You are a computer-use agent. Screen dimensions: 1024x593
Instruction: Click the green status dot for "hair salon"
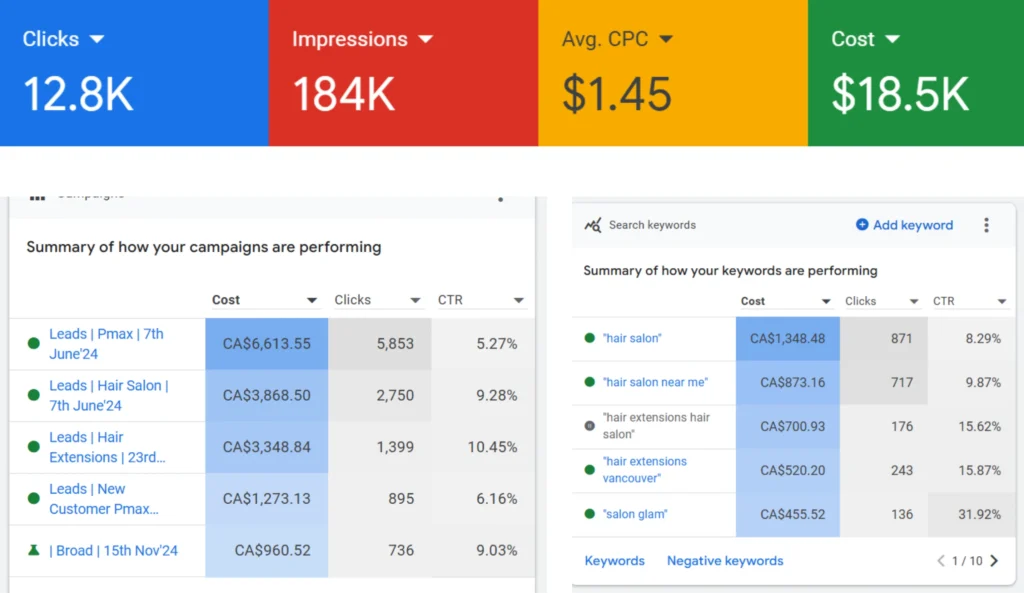coord(589,338)
